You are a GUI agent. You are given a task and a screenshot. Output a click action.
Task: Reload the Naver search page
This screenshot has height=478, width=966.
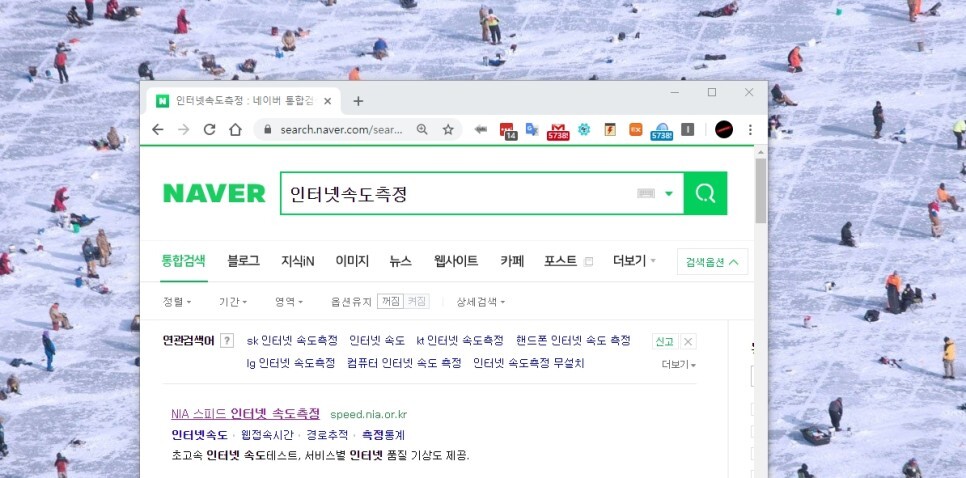(209, 129)
